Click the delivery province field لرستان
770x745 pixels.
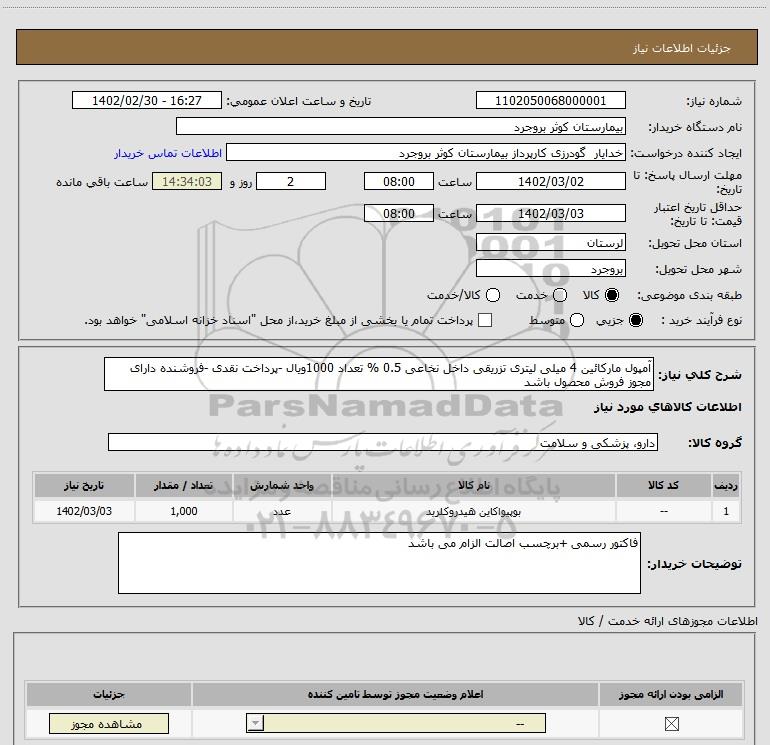click(x=550, y=243)
